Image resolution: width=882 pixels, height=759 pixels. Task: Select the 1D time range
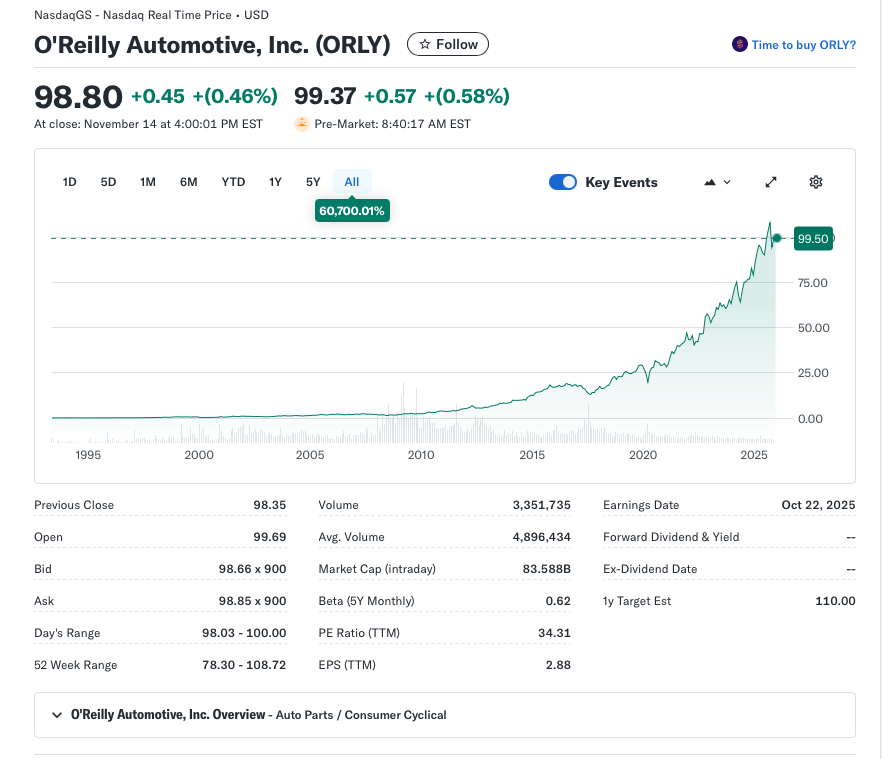[x=70, y=182]
